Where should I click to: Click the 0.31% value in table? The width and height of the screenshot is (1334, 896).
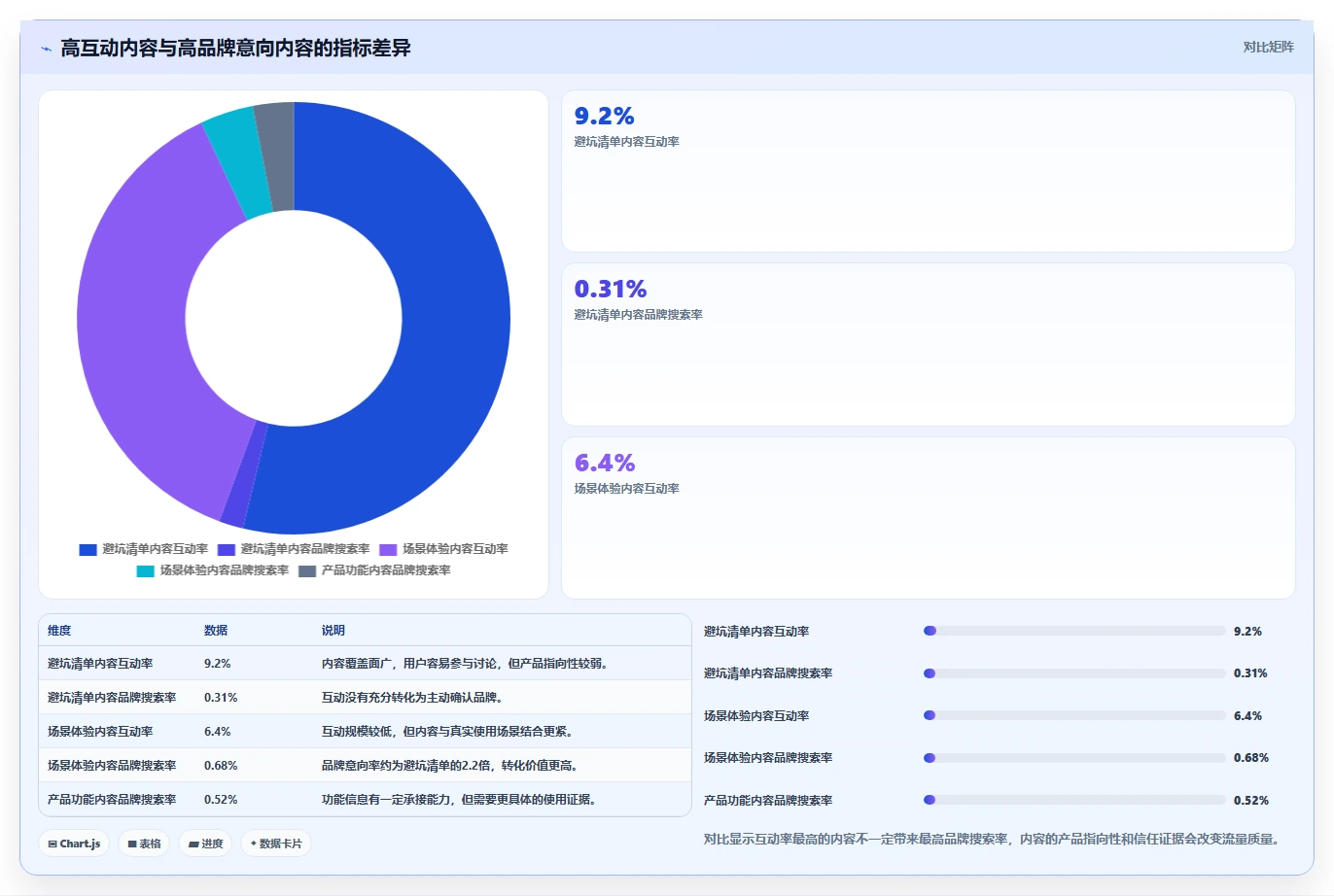pos(221,698)
